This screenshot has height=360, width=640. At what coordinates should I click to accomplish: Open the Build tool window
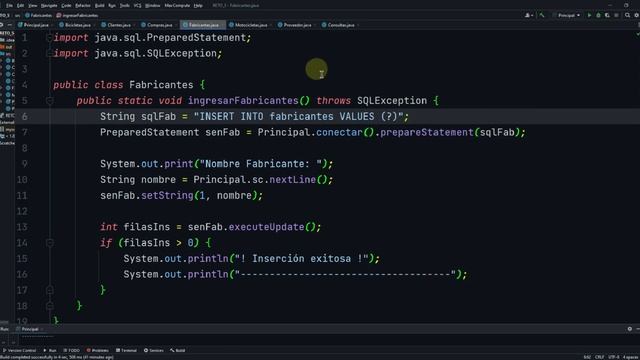pos(178,350)
